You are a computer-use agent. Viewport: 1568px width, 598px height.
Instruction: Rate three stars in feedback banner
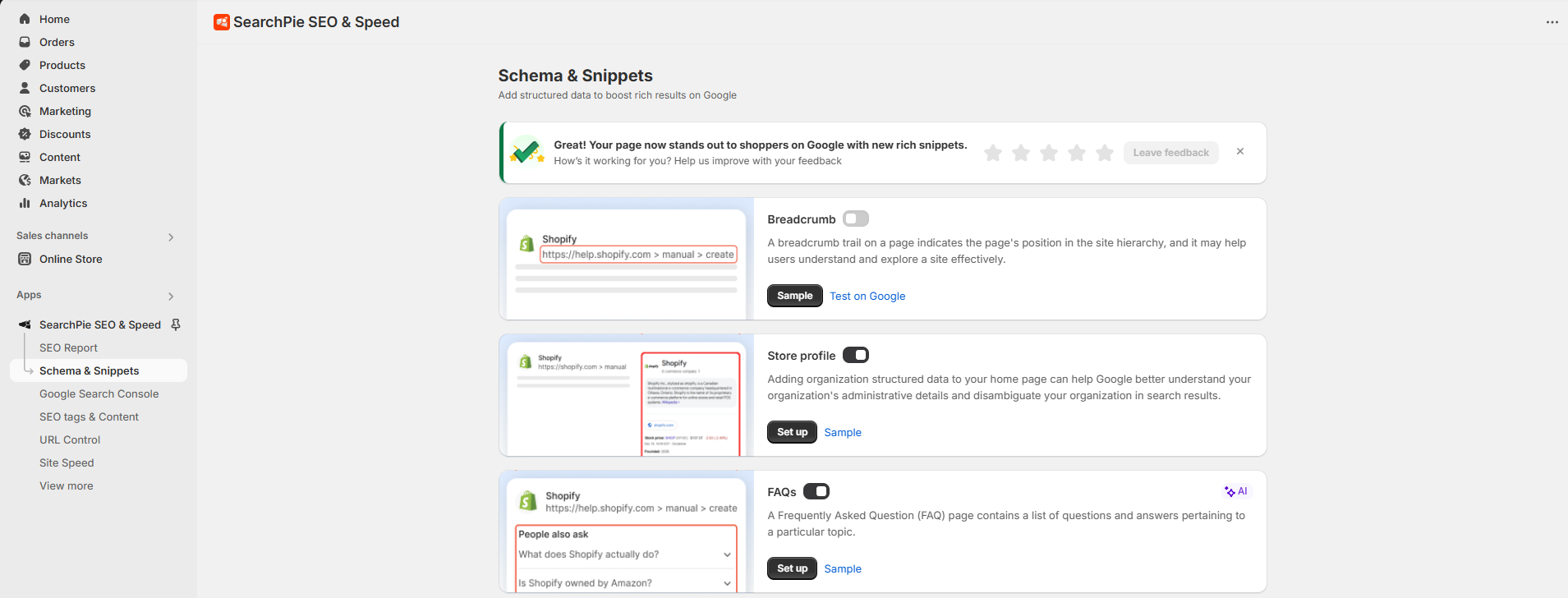pos(1049,153)
